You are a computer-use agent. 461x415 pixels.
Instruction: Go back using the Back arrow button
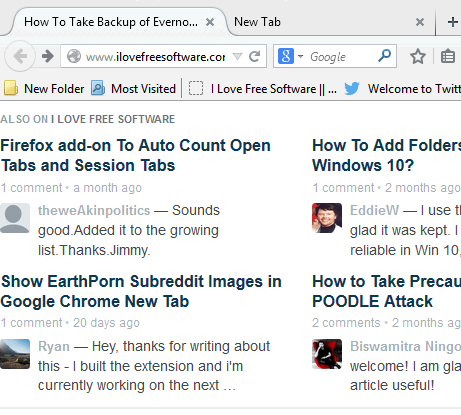pyautogui.click(x=20, y=56)
